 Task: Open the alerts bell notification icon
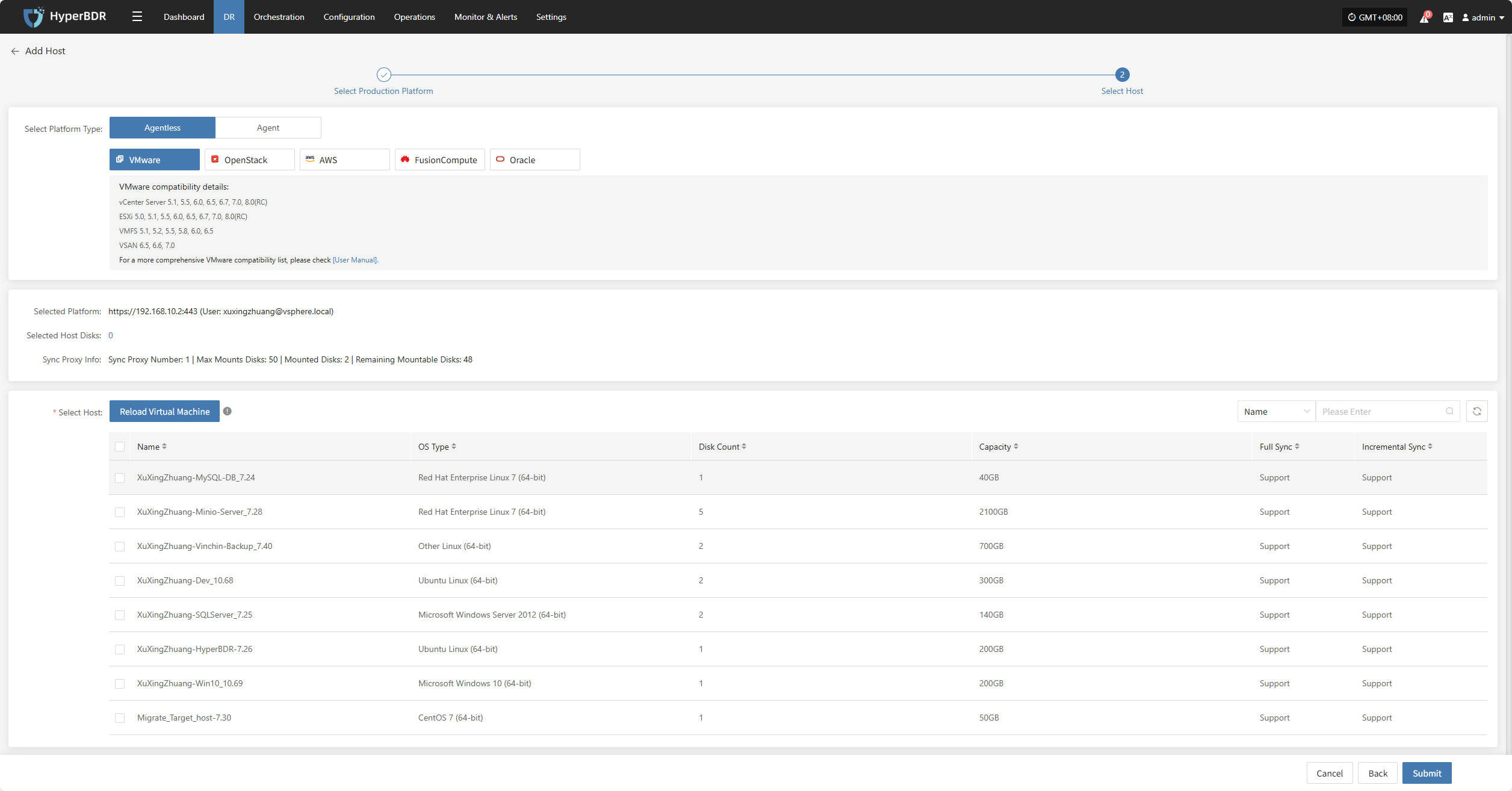tap(1424, 17)
